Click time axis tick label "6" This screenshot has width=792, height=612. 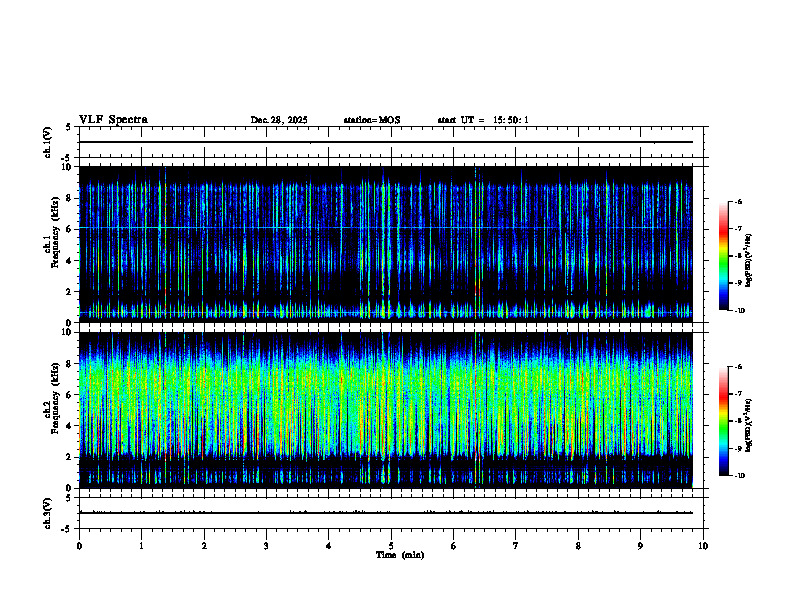click(453, 546)
